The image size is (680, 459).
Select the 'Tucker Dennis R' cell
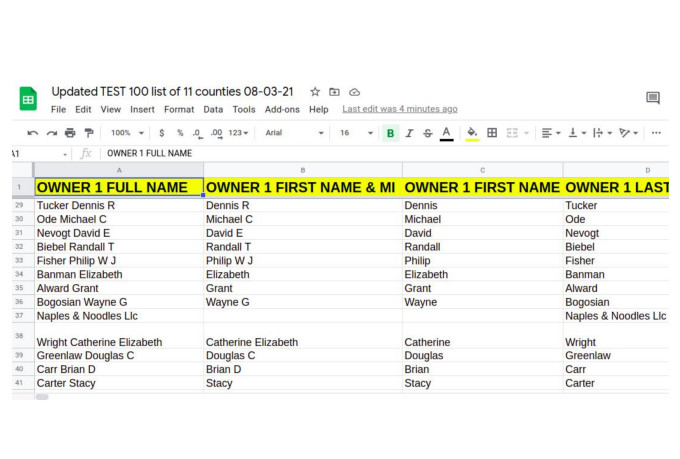119,205
